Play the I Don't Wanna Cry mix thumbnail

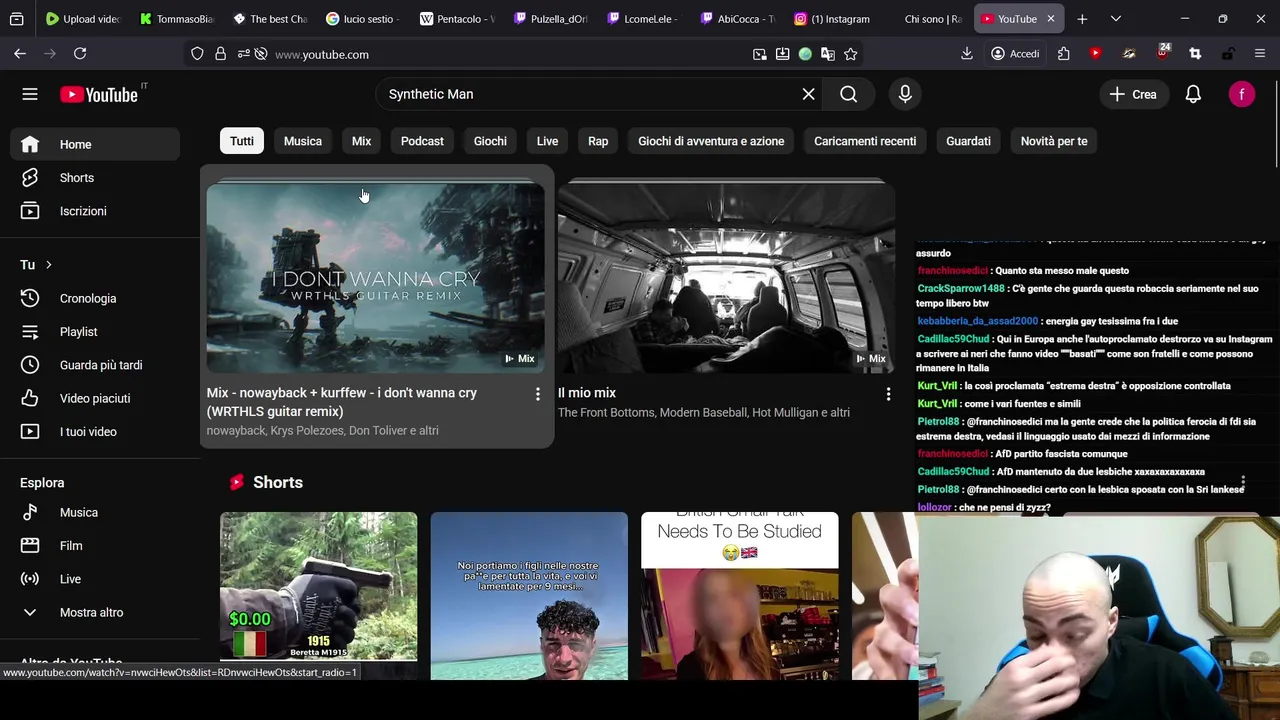pyautogui.click(x=375, y=277)
